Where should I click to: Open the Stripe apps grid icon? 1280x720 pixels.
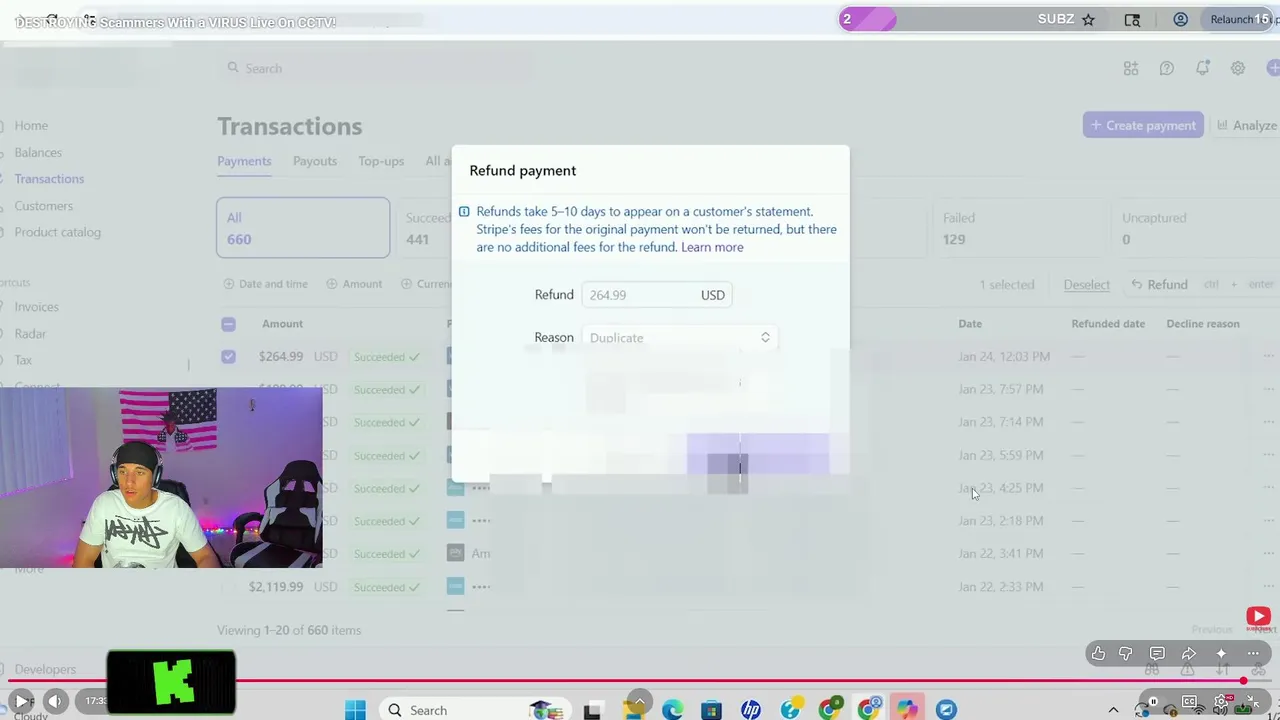click(x=1131, y=68)
